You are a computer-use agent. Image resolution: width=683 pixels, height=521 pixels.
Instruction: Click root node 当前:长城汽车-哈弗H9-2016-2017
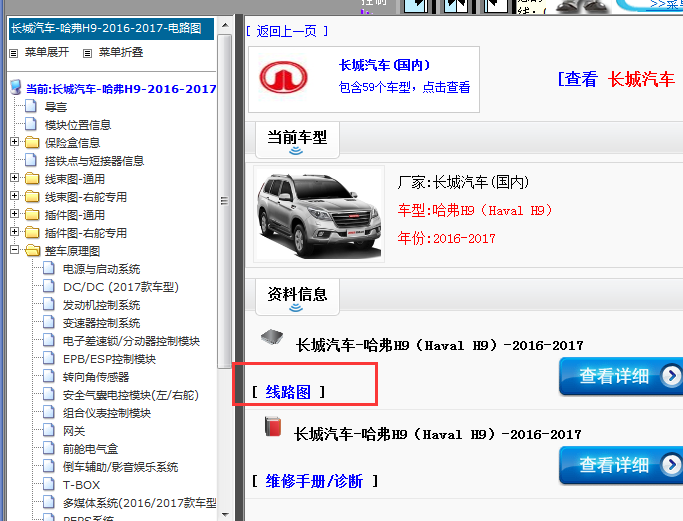[x=121, y=89]
